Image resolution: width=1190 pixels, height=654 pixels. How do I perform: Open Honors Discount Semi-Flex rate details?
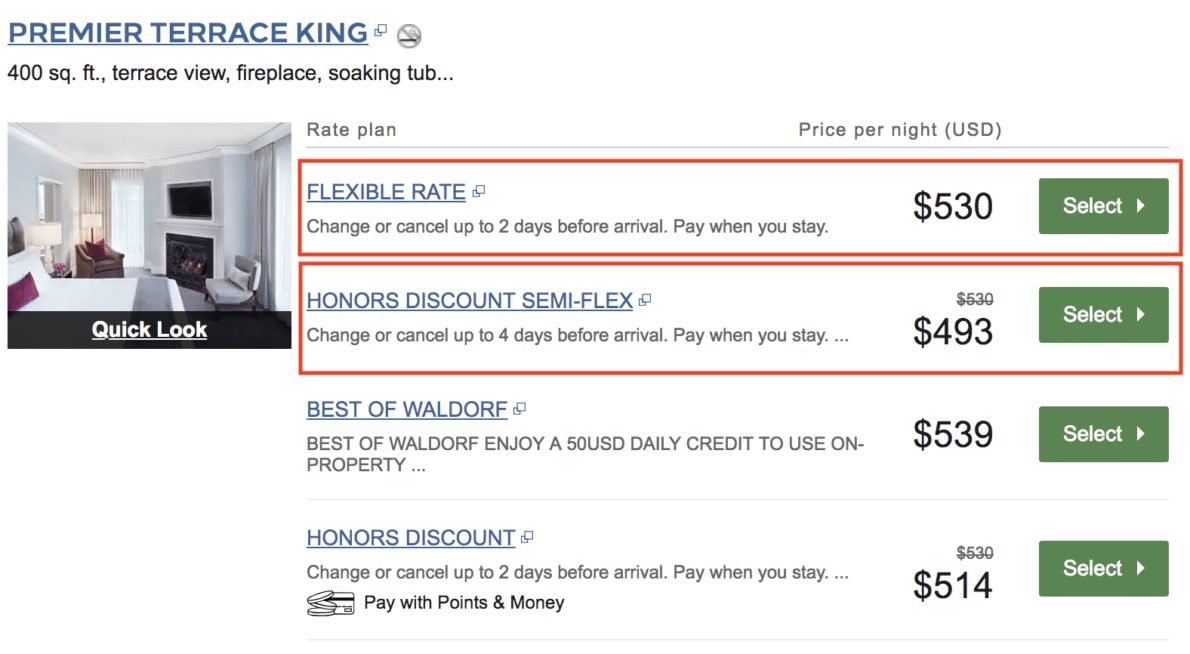click(x=469, y=300)
